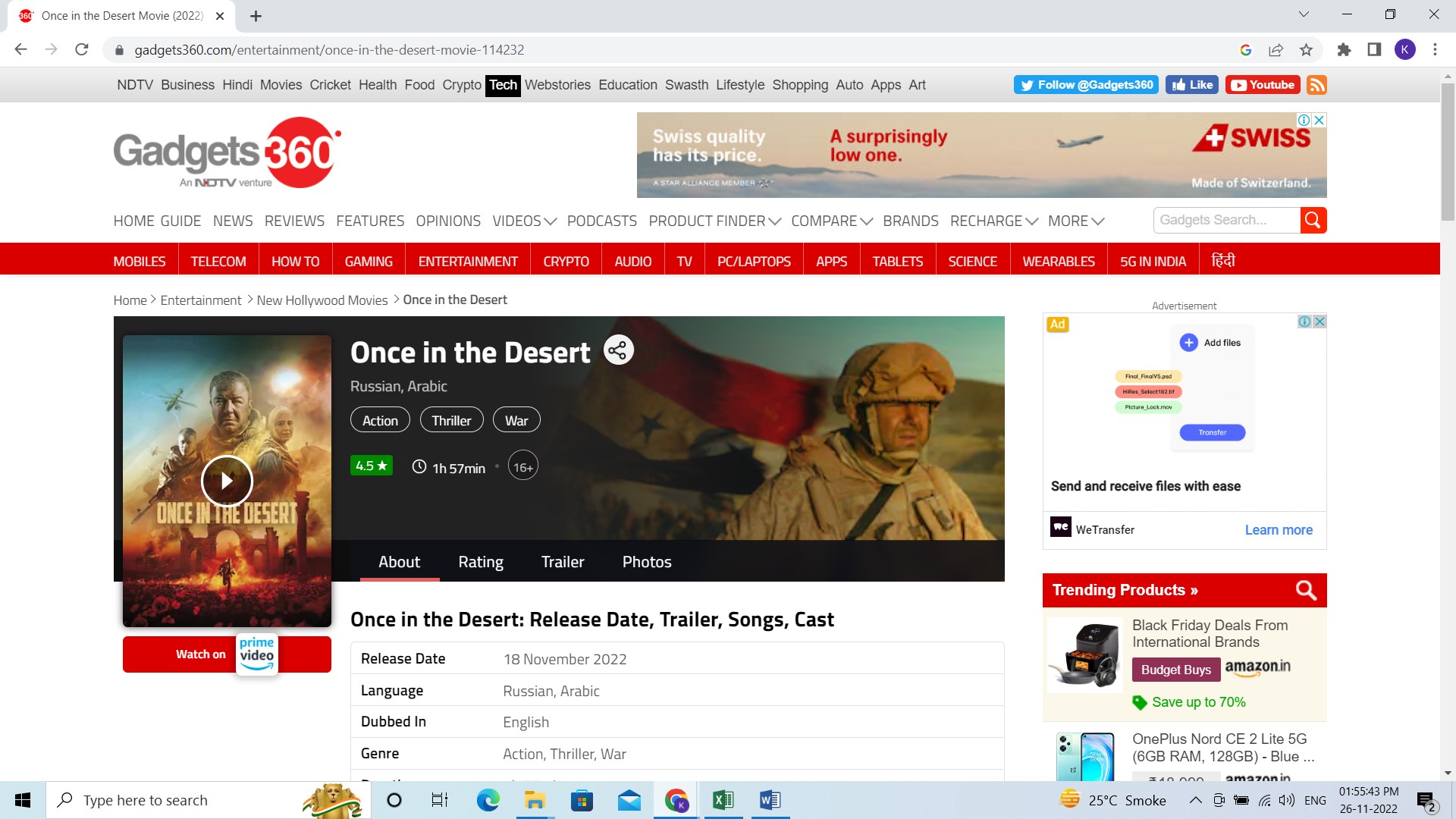Image resolution: width=1456 pixels, height=819 pixels.
Task: Click the Facebook Like button
Action: pos(1192,85)
